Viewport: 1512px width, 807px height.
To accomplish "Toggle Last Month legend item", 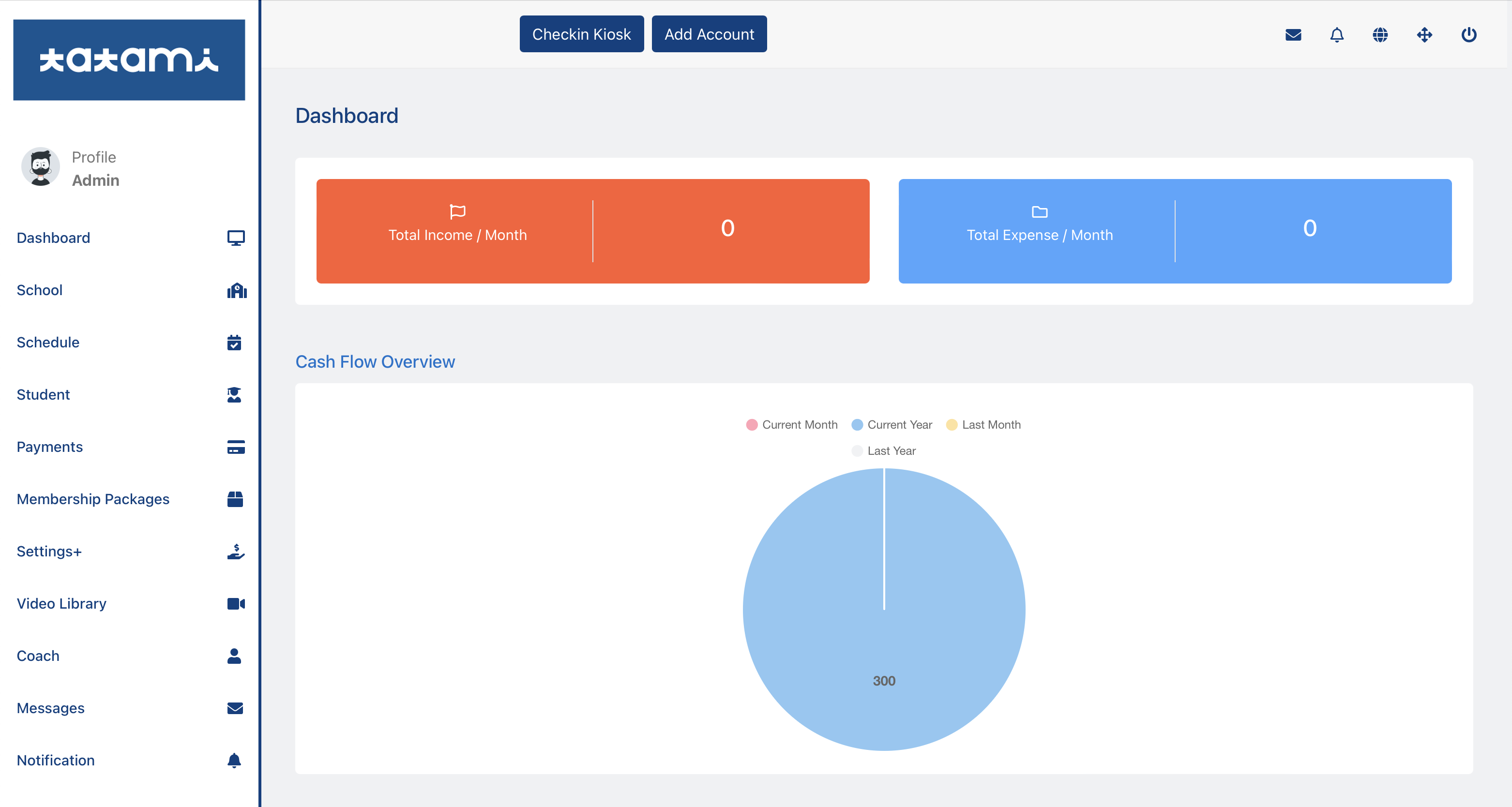I will (983, 424).
